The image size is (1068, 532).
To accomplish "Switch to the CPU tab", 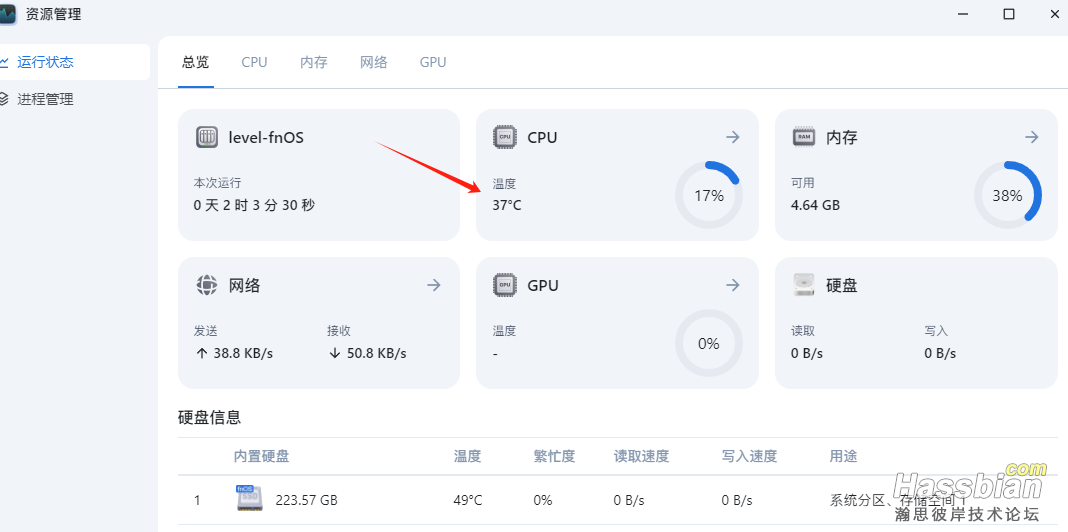I will pos(254,62).
